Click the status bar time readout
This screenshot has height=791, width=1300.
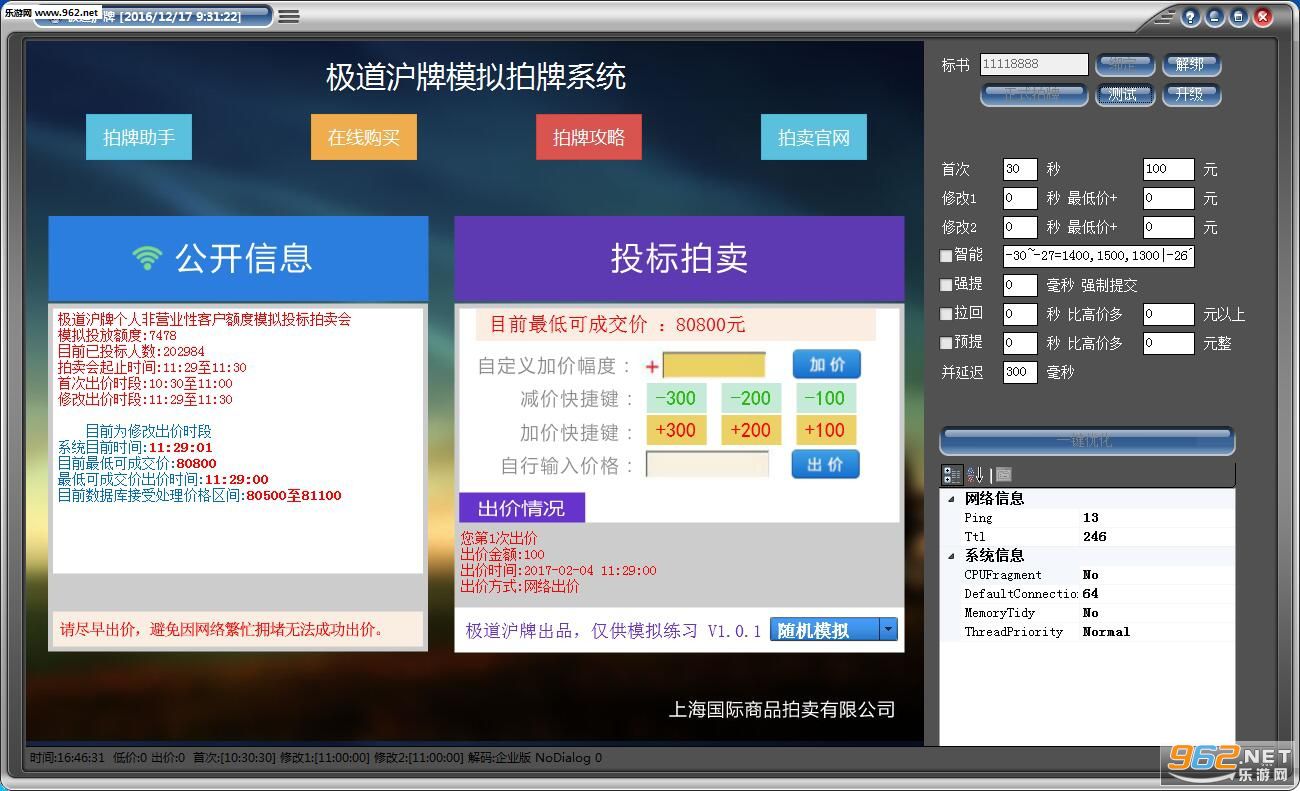67,758
